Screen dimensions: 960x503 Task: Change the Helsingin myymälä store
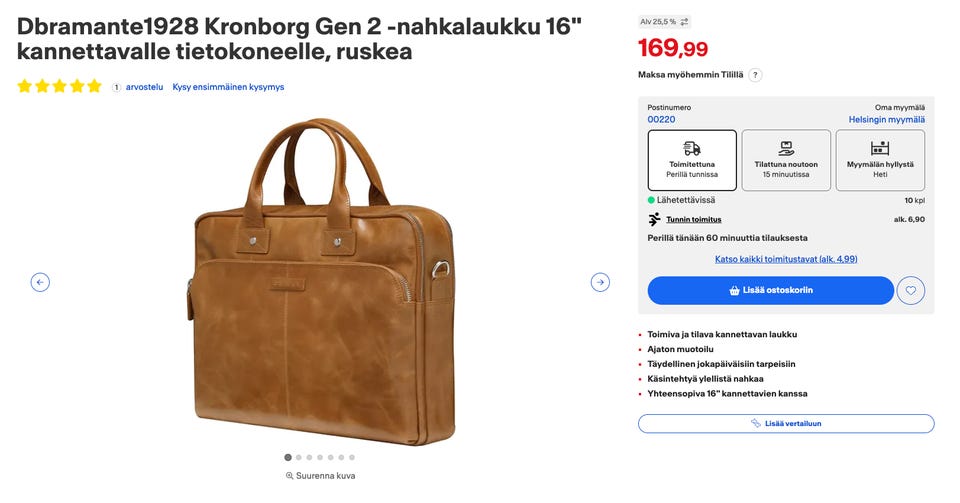coord(886,119)
